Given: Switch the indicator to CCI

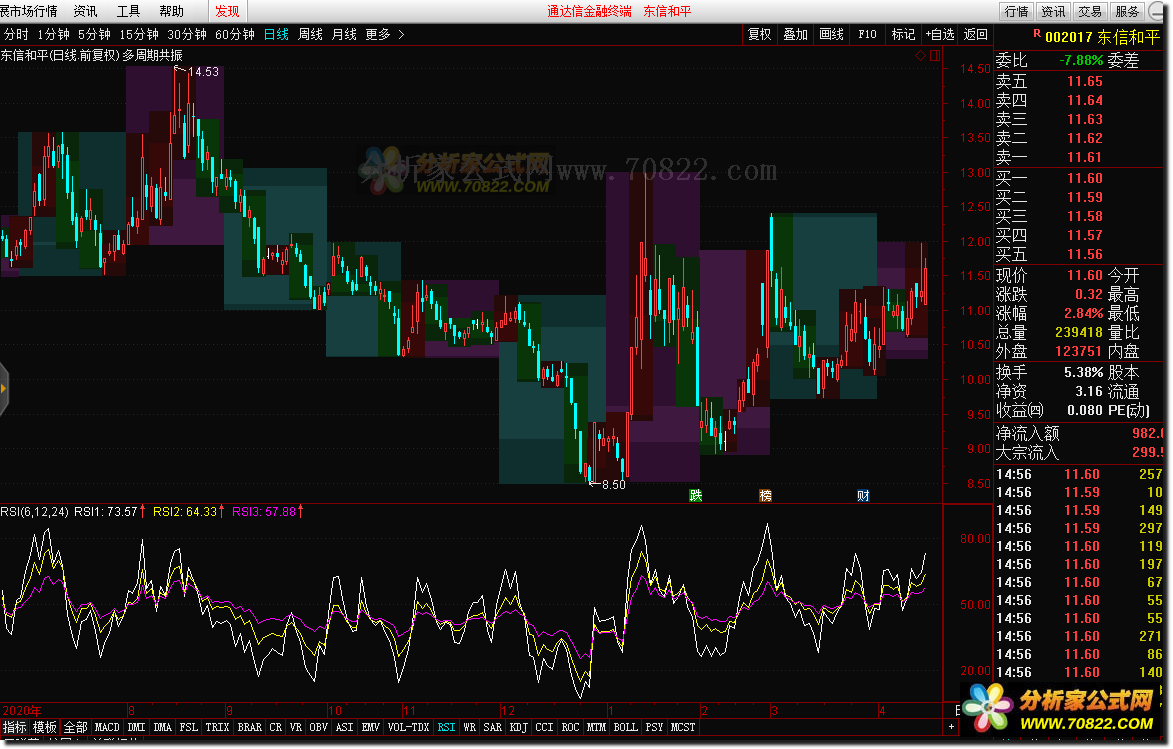Looking at the screenshot, I should (544, 727).
